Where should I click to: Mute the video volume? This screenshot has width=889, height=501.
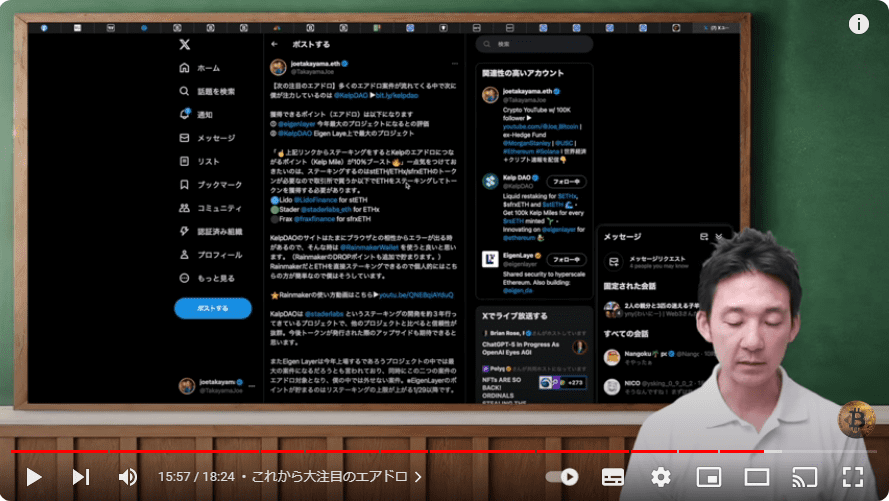point(128,477)
